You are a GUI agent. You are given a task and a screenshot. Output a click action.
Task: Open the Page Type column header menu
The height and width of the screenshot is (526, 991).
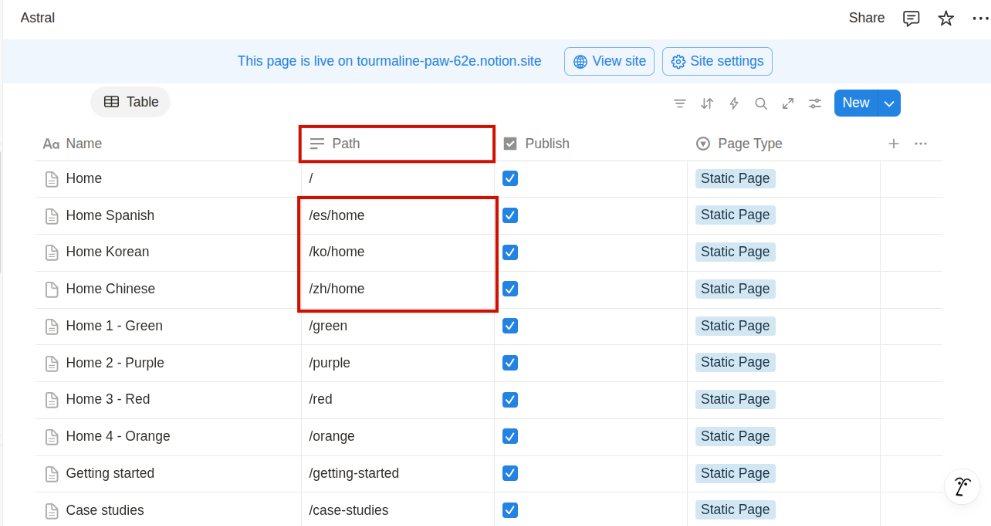[x=784, y=144]
